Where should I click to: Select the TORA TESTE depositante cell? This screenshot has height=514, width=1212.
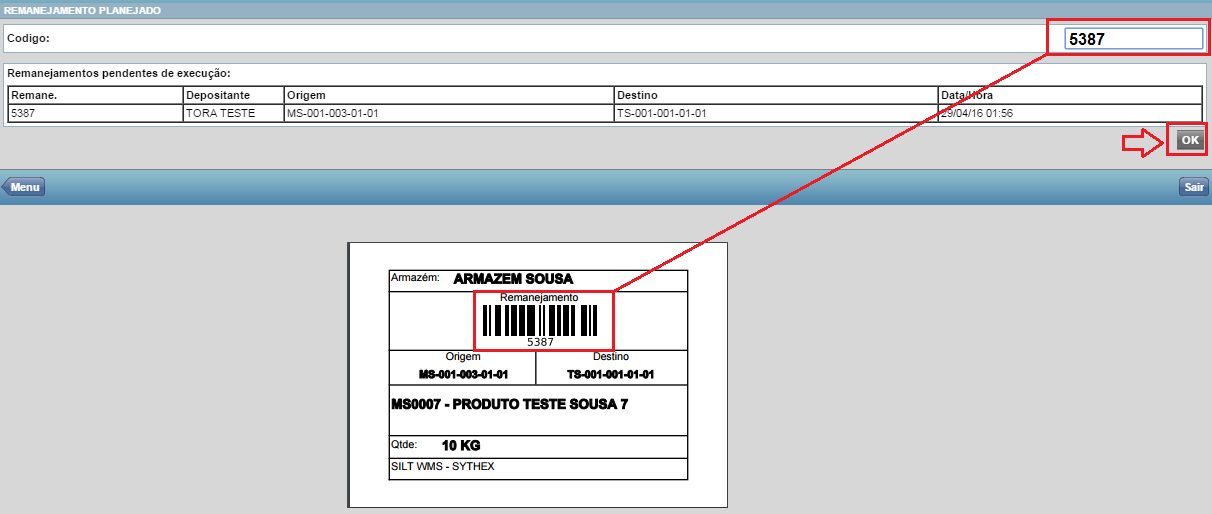pyautogui.click(x=233, y=113)
